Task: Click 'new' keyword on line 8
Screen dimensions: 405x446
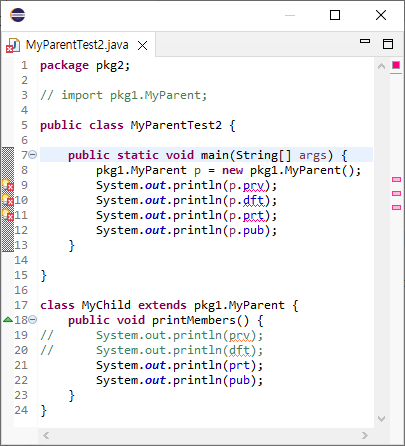Action: tap(232, 170)
